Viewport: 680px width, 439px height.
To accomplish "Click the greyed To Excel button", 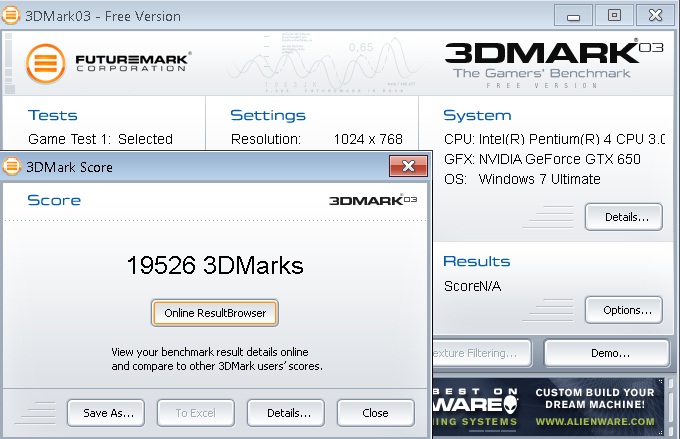I will click(196, 413).
